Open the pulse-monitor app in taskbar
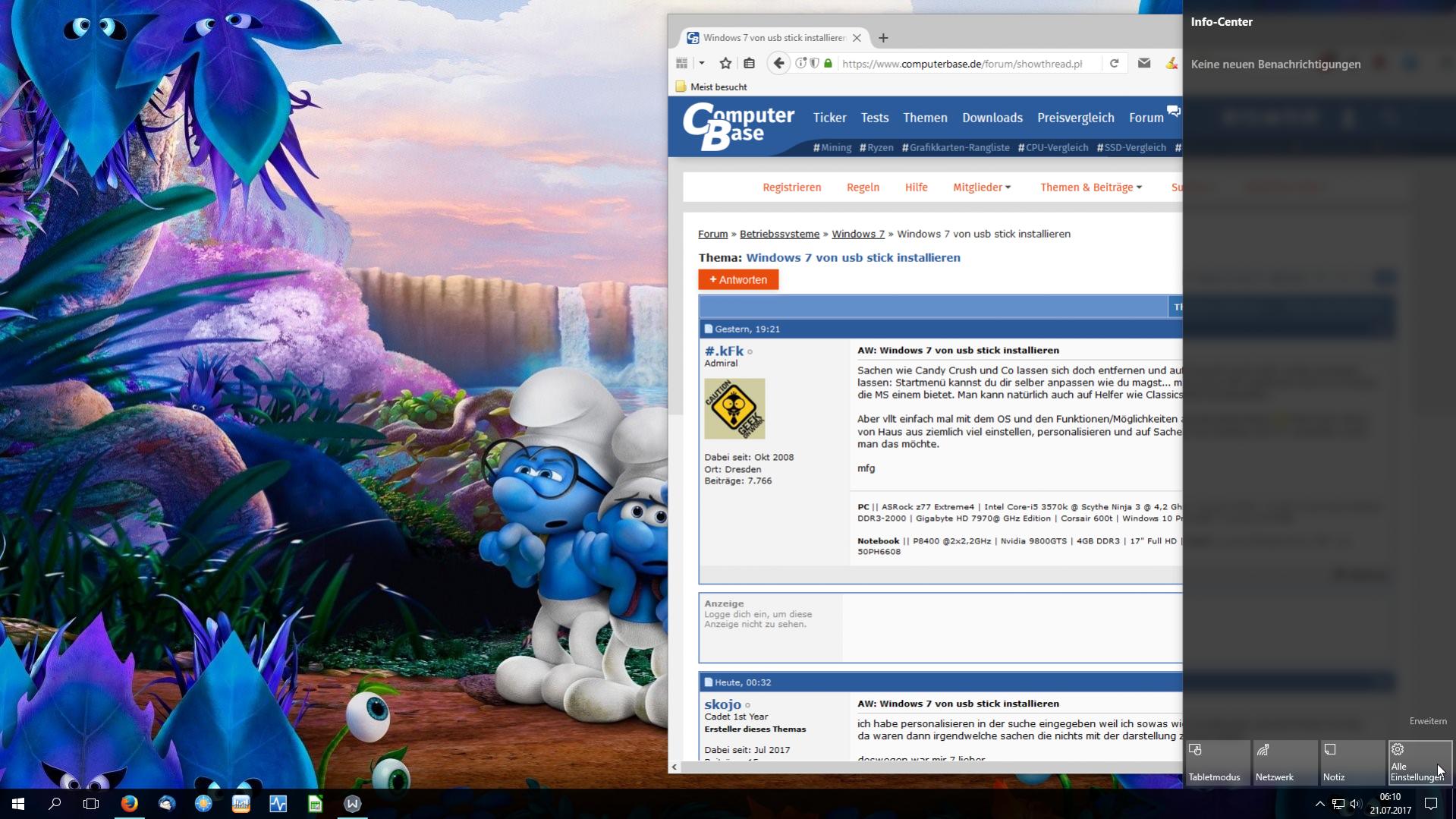1456x819 pixels. (278, 803)
